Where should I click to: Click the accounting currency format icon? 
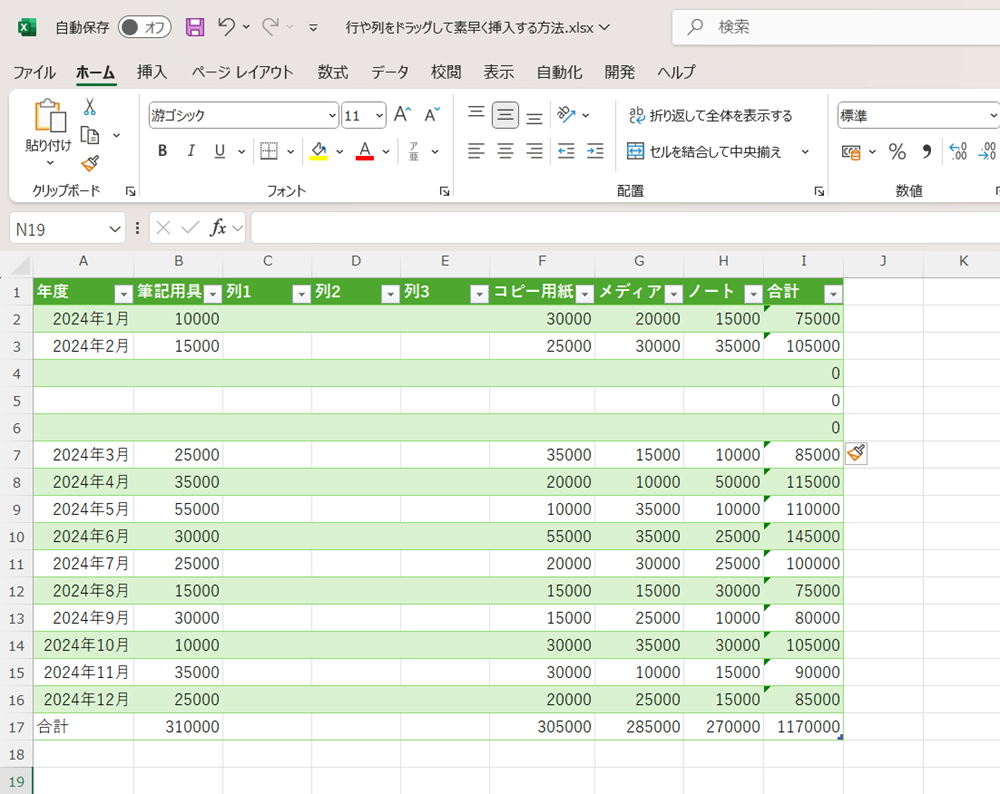851,152
